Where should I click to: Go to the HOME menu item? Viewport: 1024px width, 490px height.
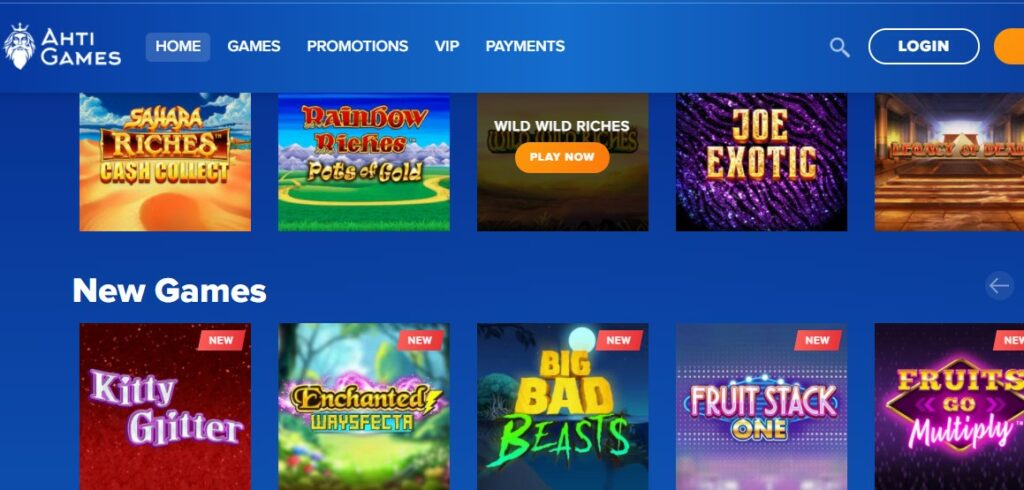click(178, 46)
